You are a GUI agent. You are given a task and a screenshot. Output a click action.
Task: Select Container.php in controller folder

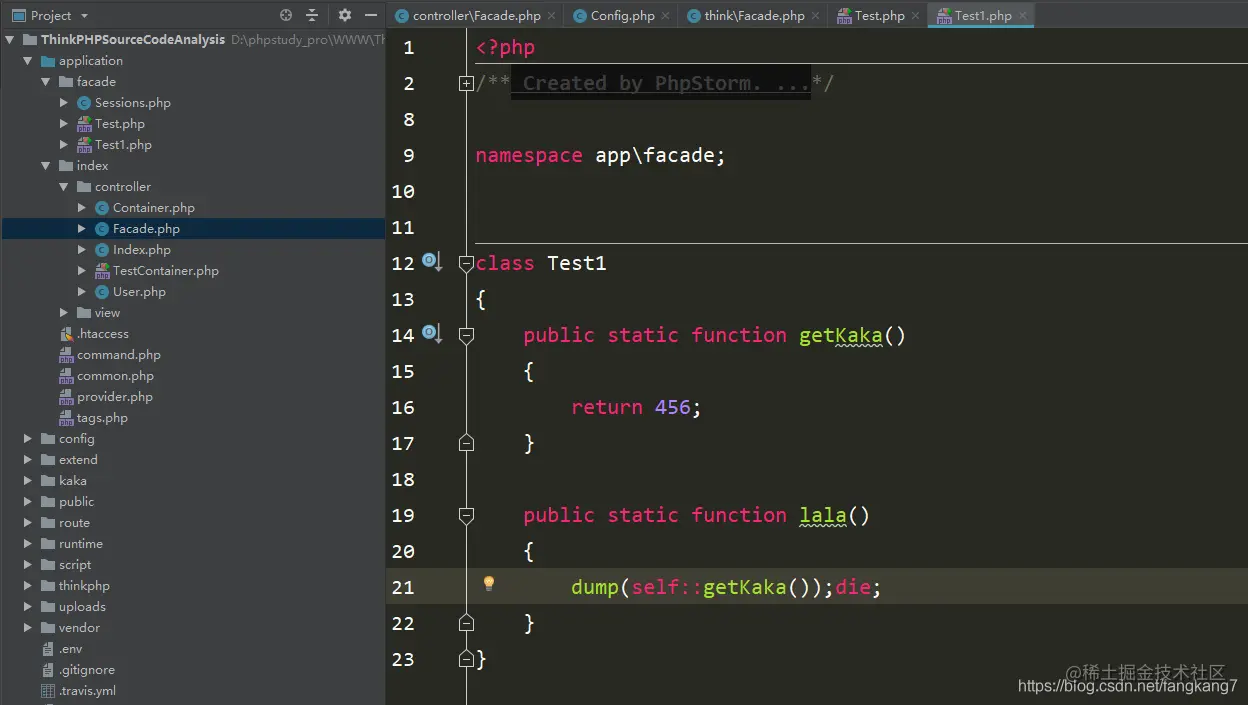pyautogui.click(x=153, y=208)
